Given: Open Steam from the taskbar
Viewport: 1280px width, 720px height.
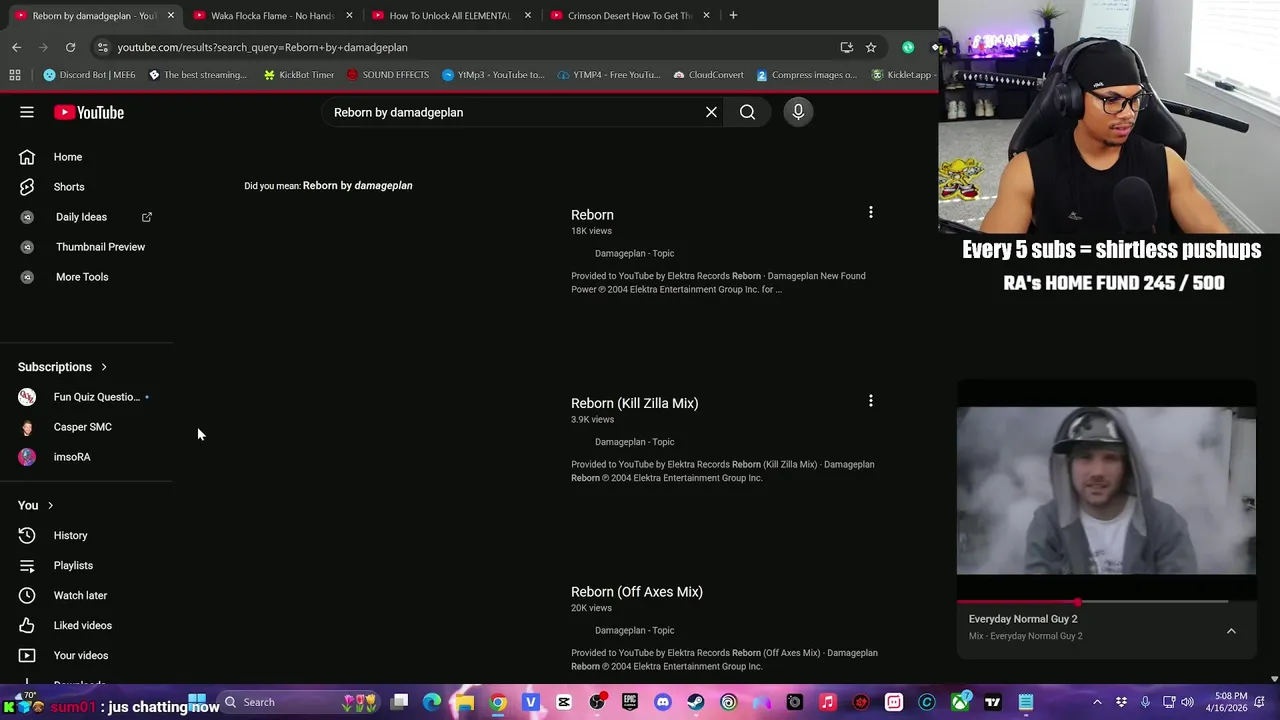Looking at the screenshot, I should (695, 702).
